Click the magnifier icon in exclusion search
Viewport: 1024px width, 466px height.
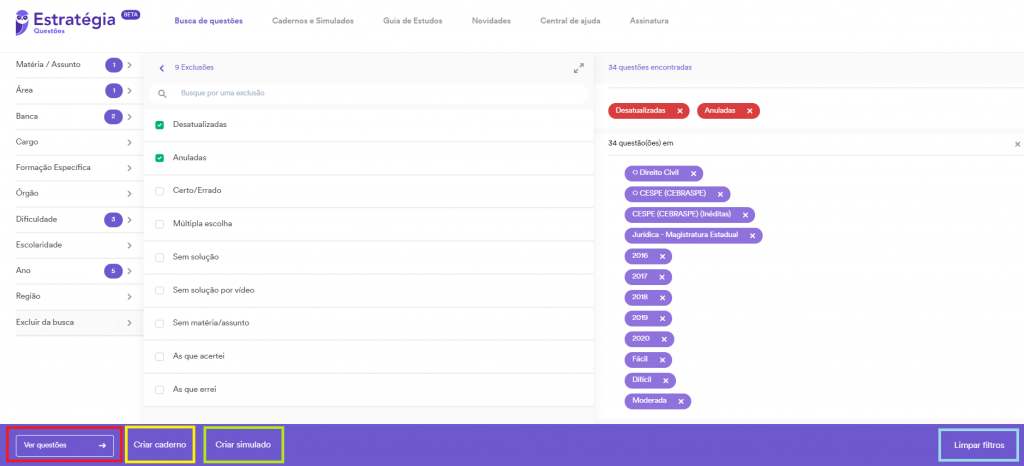click(163, 94)
